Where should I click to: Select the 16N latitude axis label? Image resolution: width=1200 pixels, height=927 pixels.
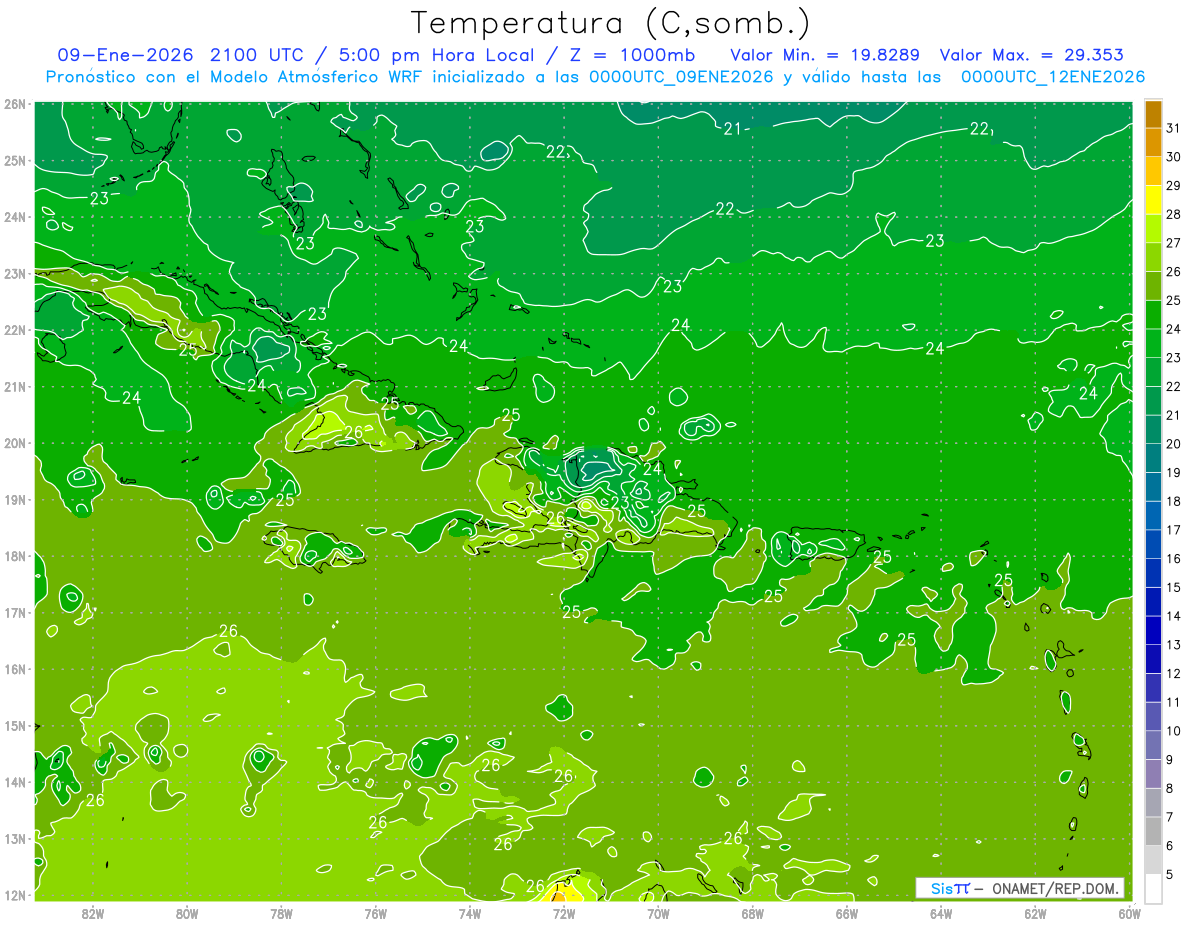(x=15, y=669)
